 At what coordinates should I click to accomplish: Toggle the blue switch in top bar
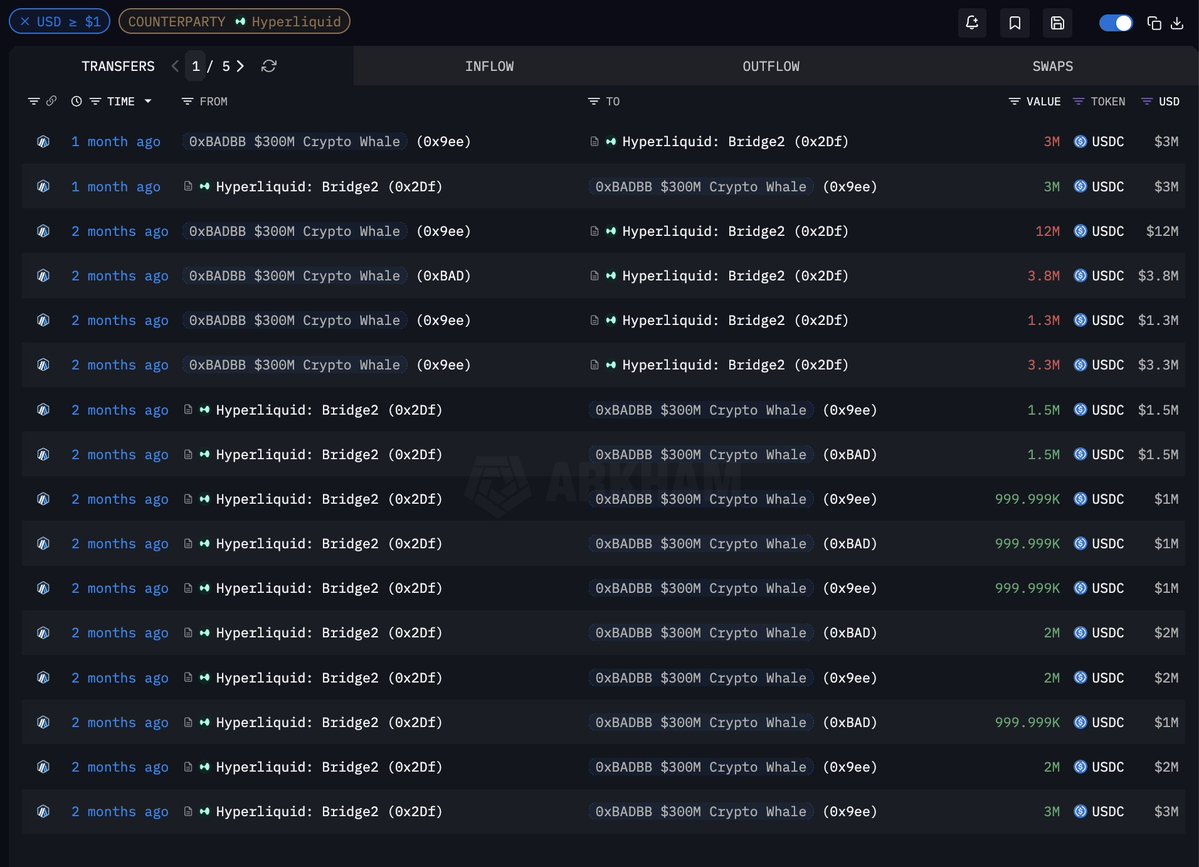tap(1115, 23)
